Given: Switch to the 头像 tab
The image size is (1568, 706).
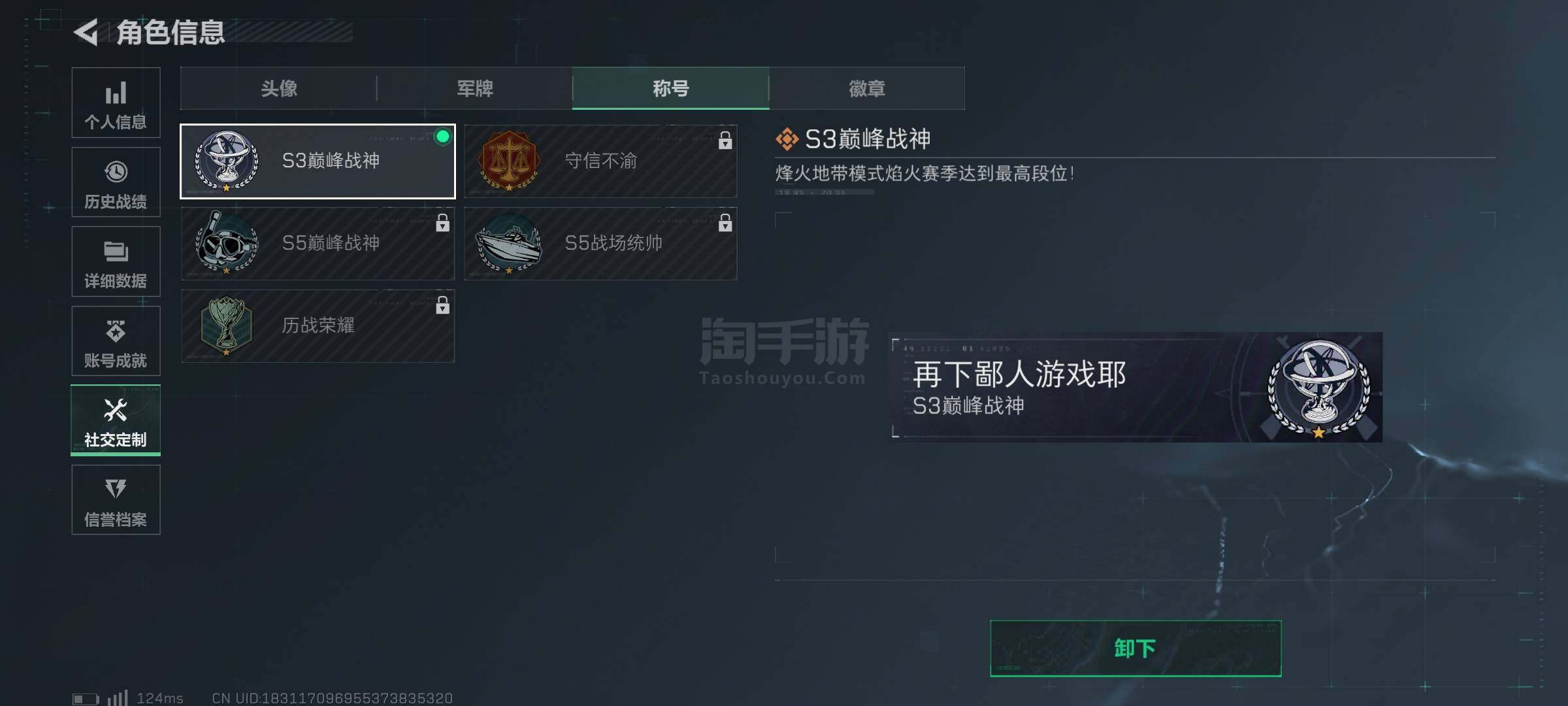Looking at the screenshot, I should [x=279, y=88].
